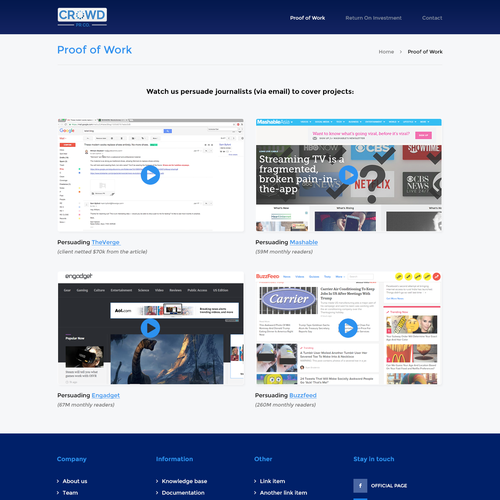Follow the Mashable link
Viewport: 500px width, 500px height.
pyautogui.click(x=304, y=242)
